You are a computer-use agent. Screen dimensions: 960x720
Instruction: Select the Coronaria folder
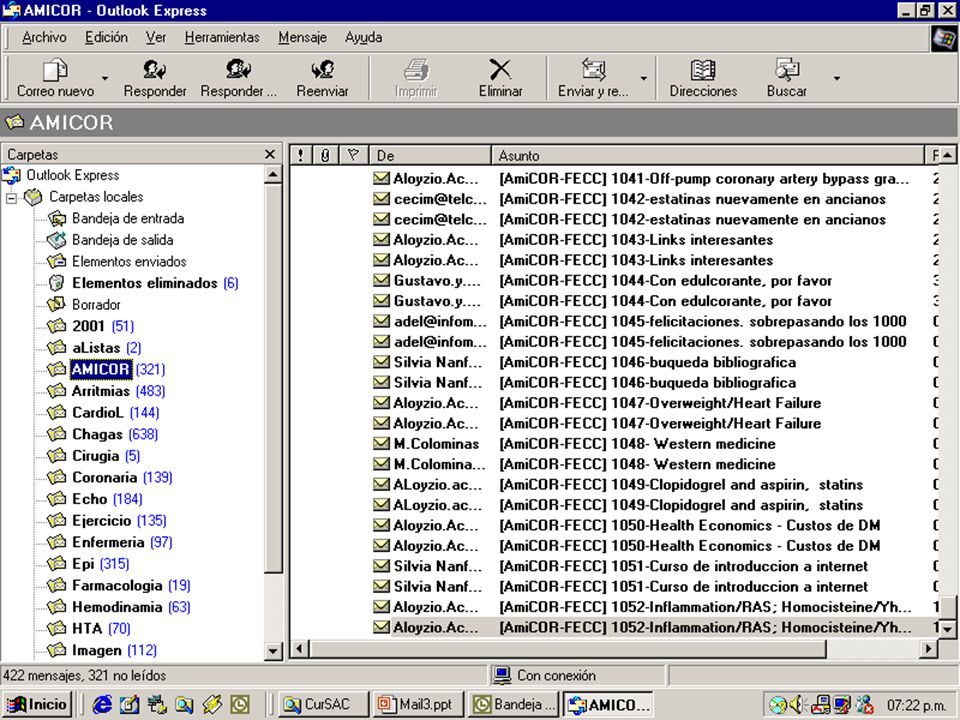coord(110,477)
